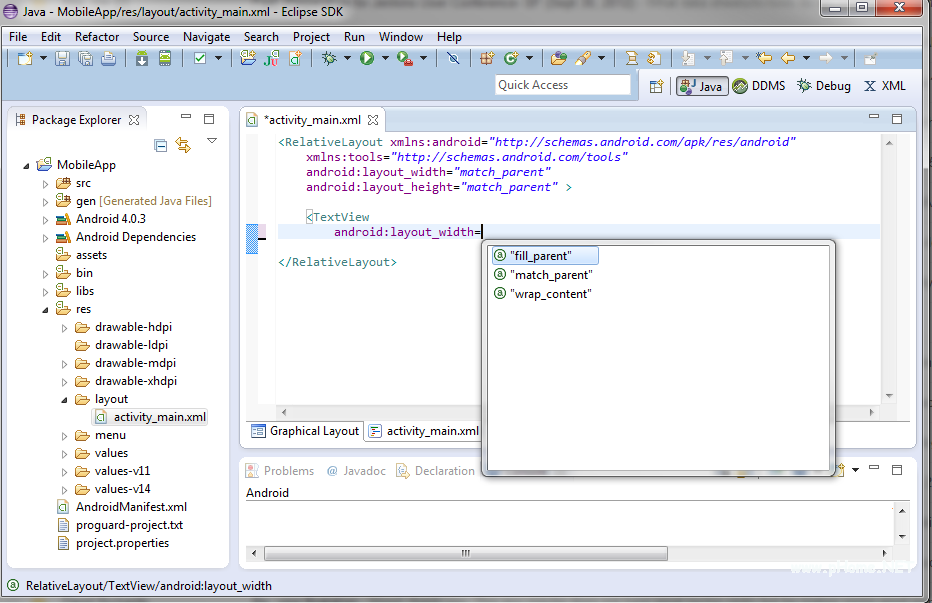The width and height of the screenshot is (932, 603).
Task: Click the Print toolbar icon
Action: pyautogui.click(x=108, y=59)
